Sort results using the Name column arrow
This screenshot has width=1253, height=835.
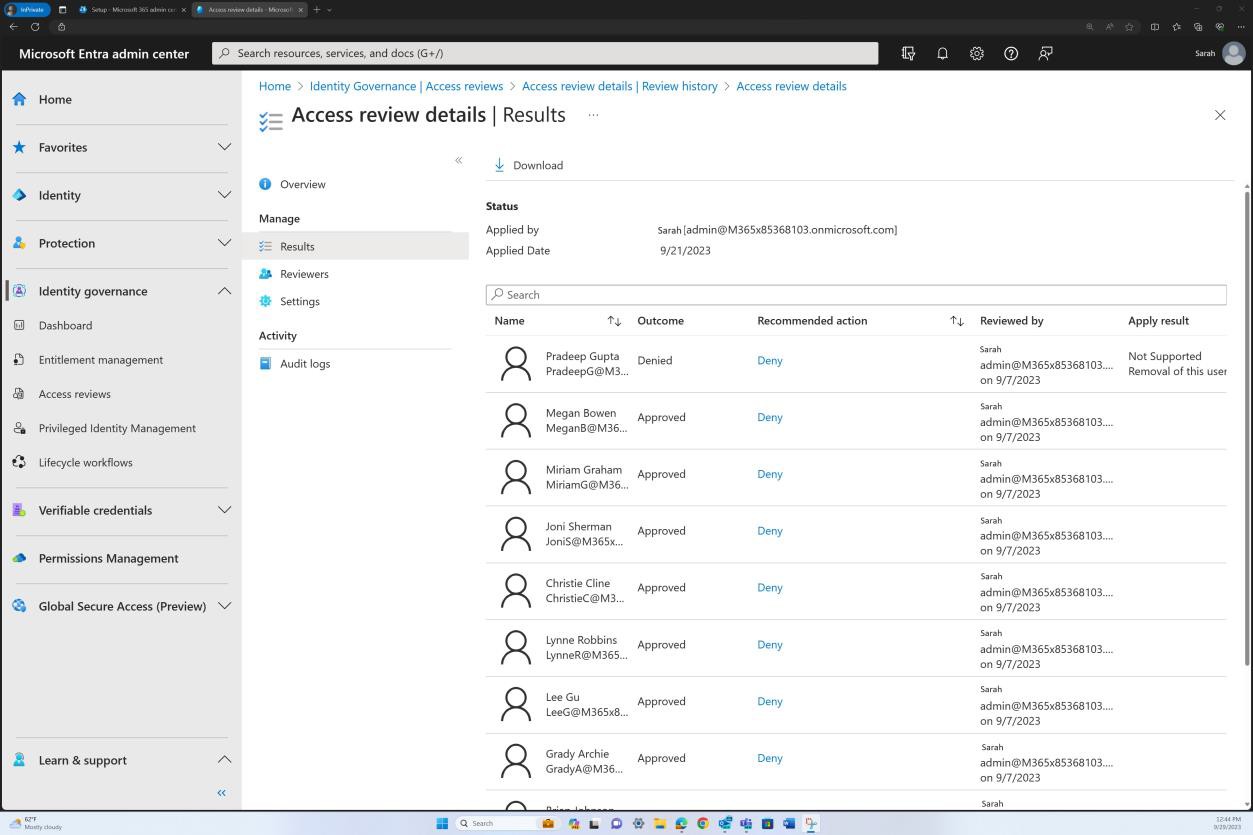pos(613,320)
